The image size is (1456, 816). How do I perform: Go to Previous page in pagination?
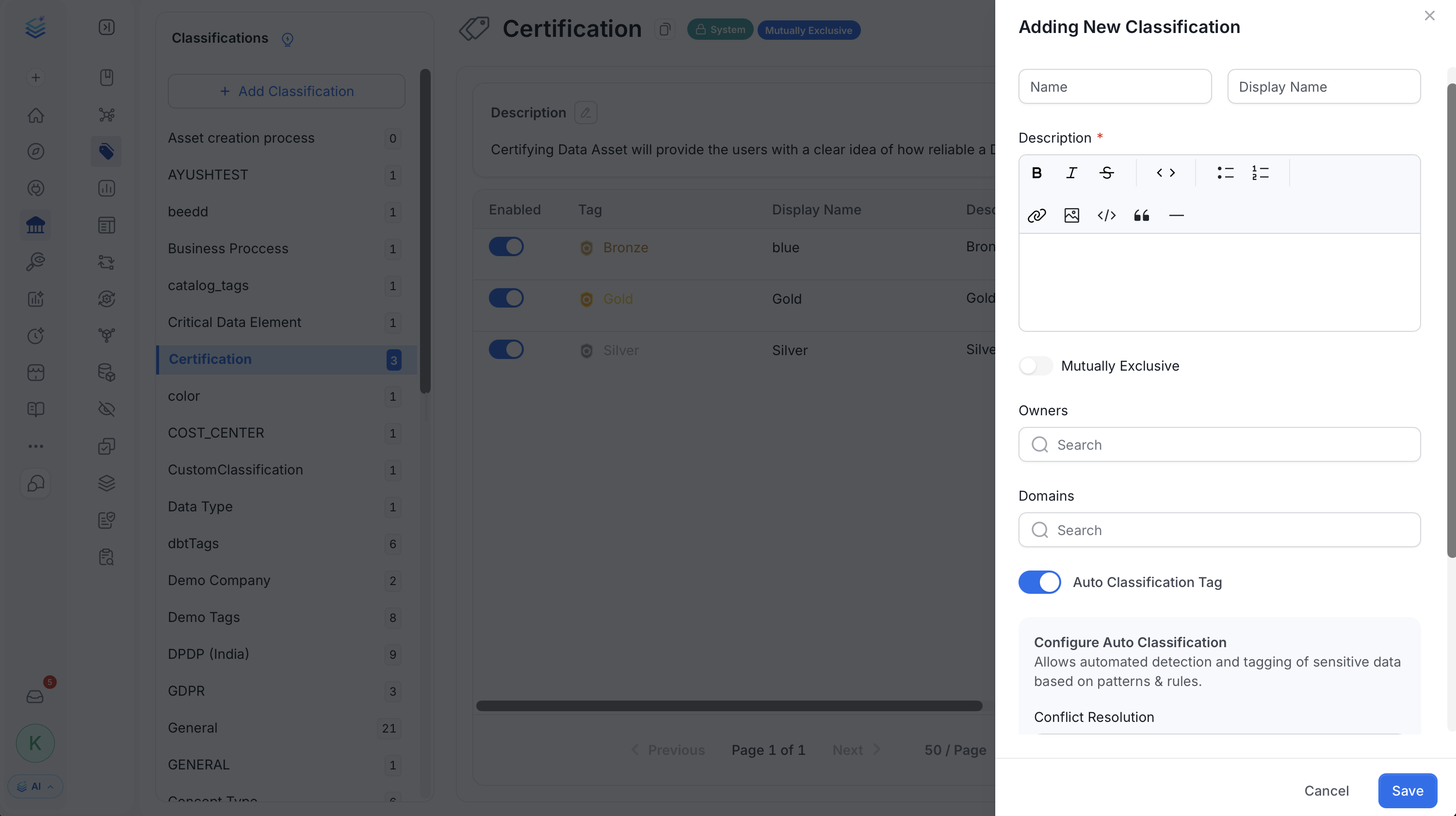point(668,750)
